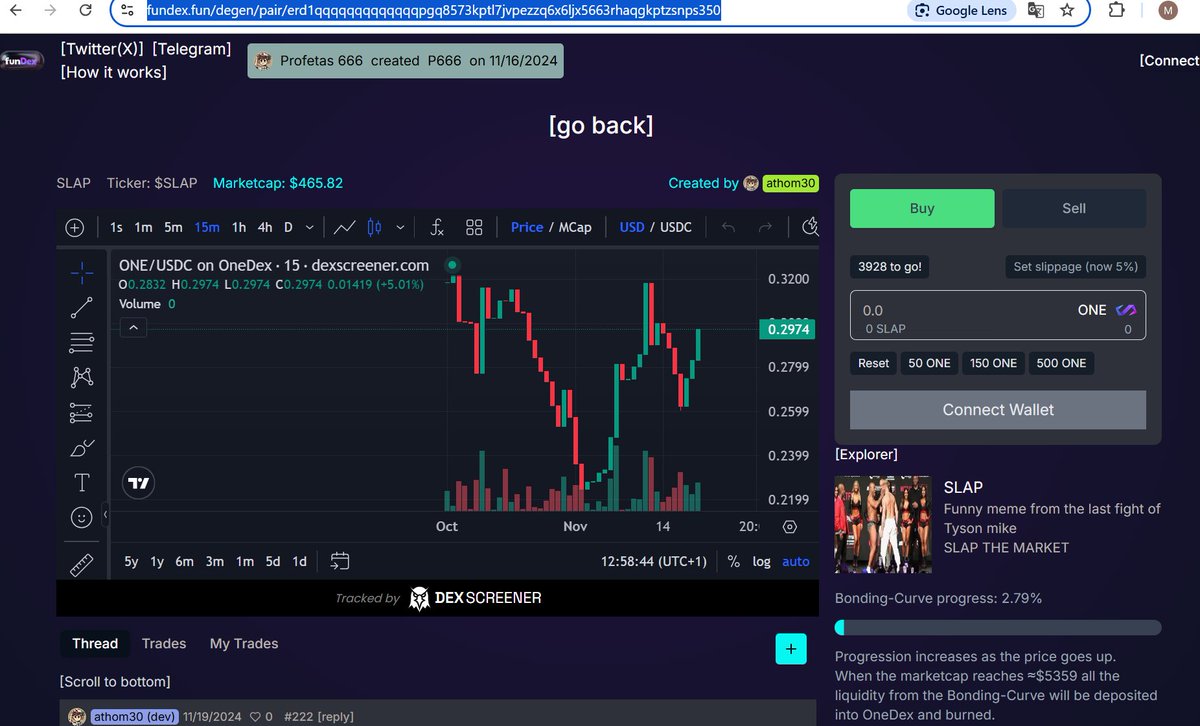1200x726 pixels.
Task: Expand the chart style dropdown arrow
Action: (401, 227)
